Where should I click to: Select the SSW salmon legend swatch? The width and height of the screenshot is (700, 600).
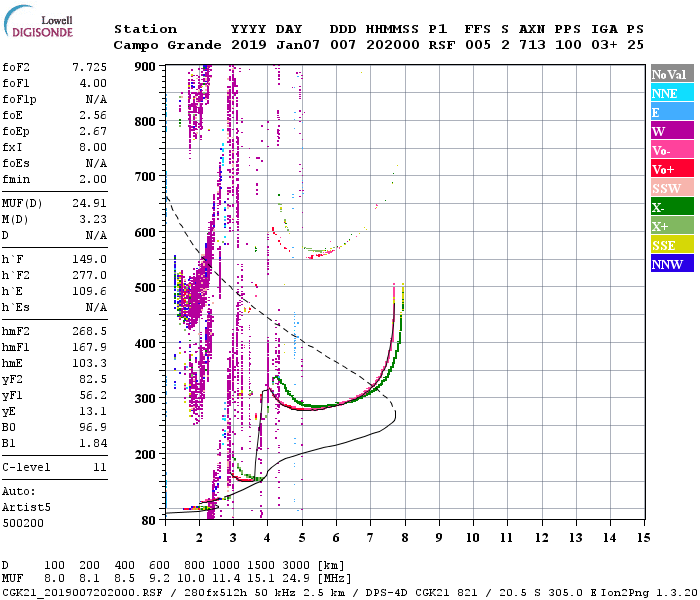click(672, 188)
